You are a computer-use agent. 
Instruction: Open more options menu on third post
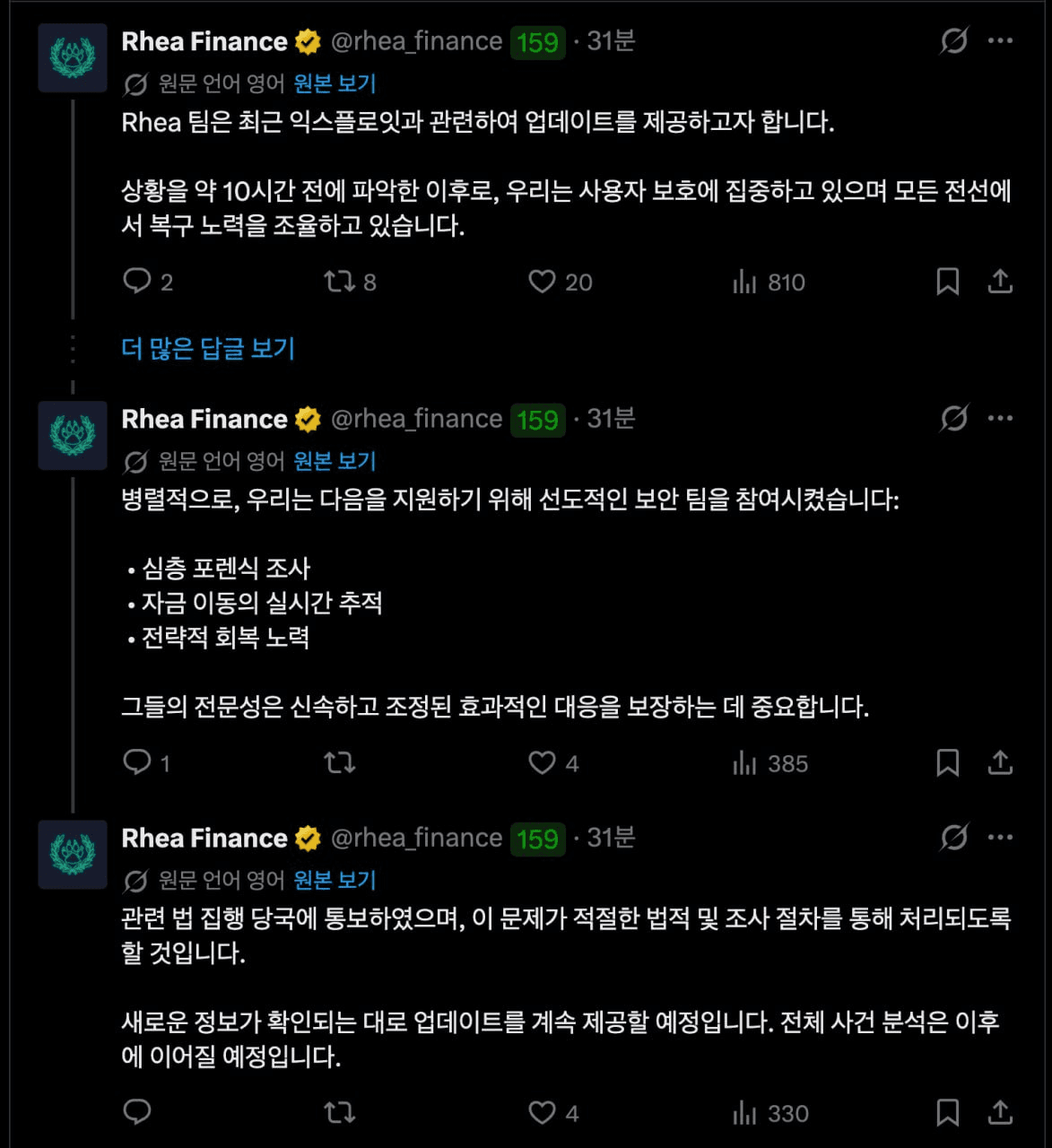tap(1000, 838)
